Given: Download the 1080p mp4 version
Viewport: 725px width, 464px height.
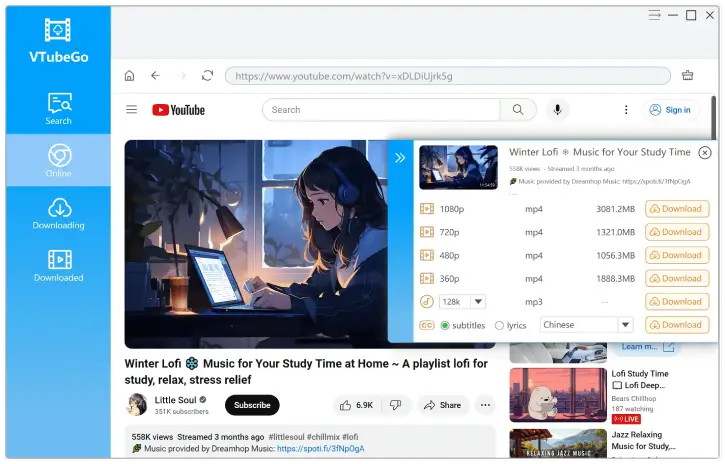Looking at the screenshot, I should click(677, 209).
